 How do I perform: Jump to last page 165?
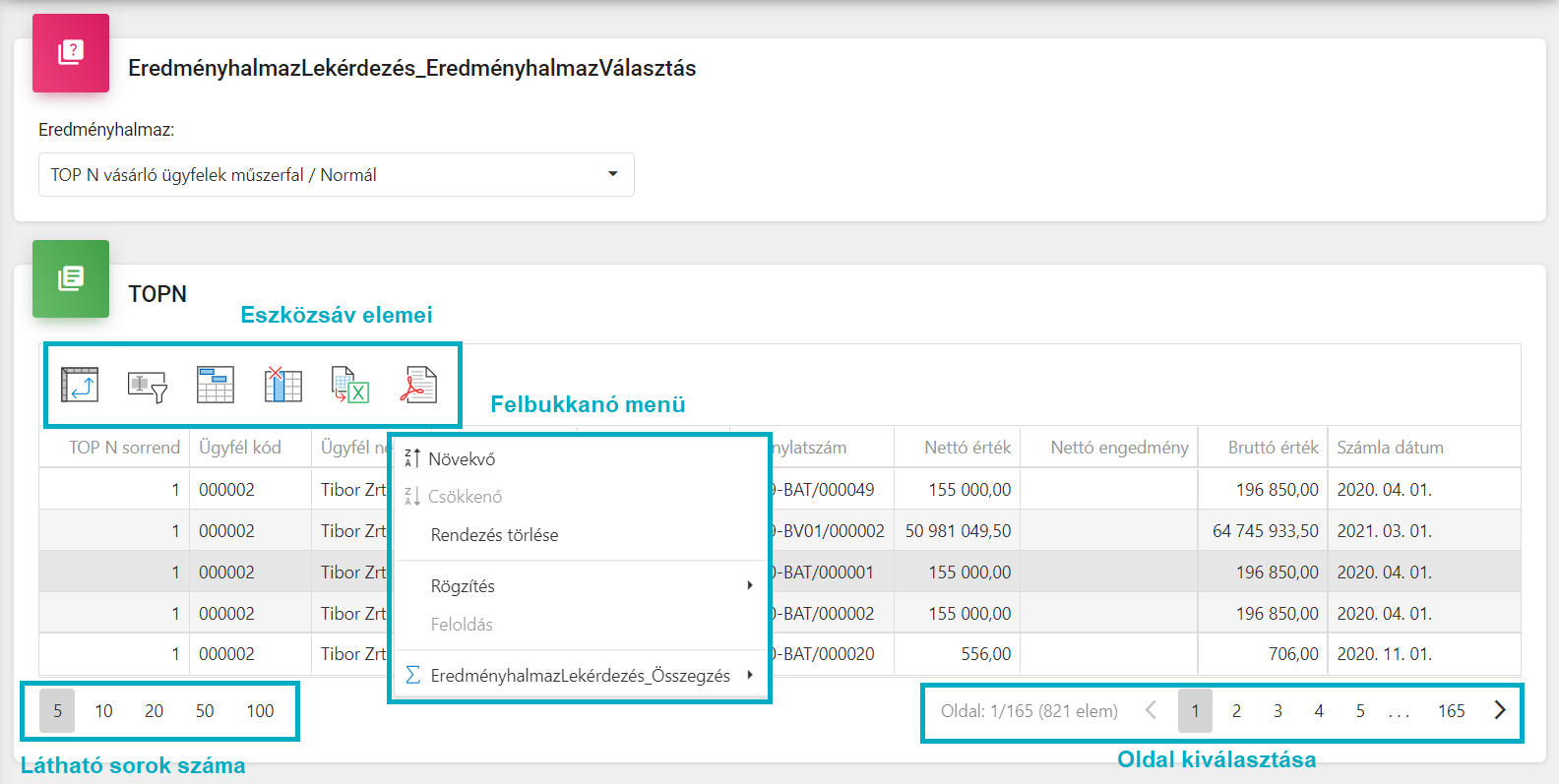pos(1452,710)
